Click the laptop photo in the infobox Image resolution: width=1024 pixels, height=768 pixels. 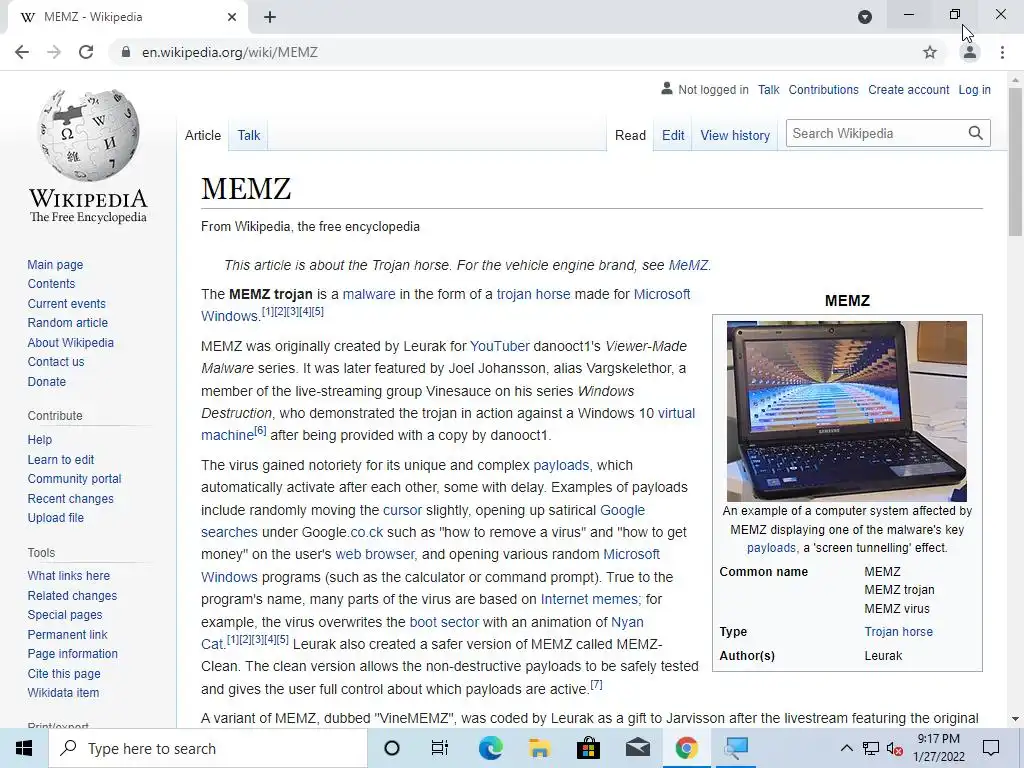847,411
